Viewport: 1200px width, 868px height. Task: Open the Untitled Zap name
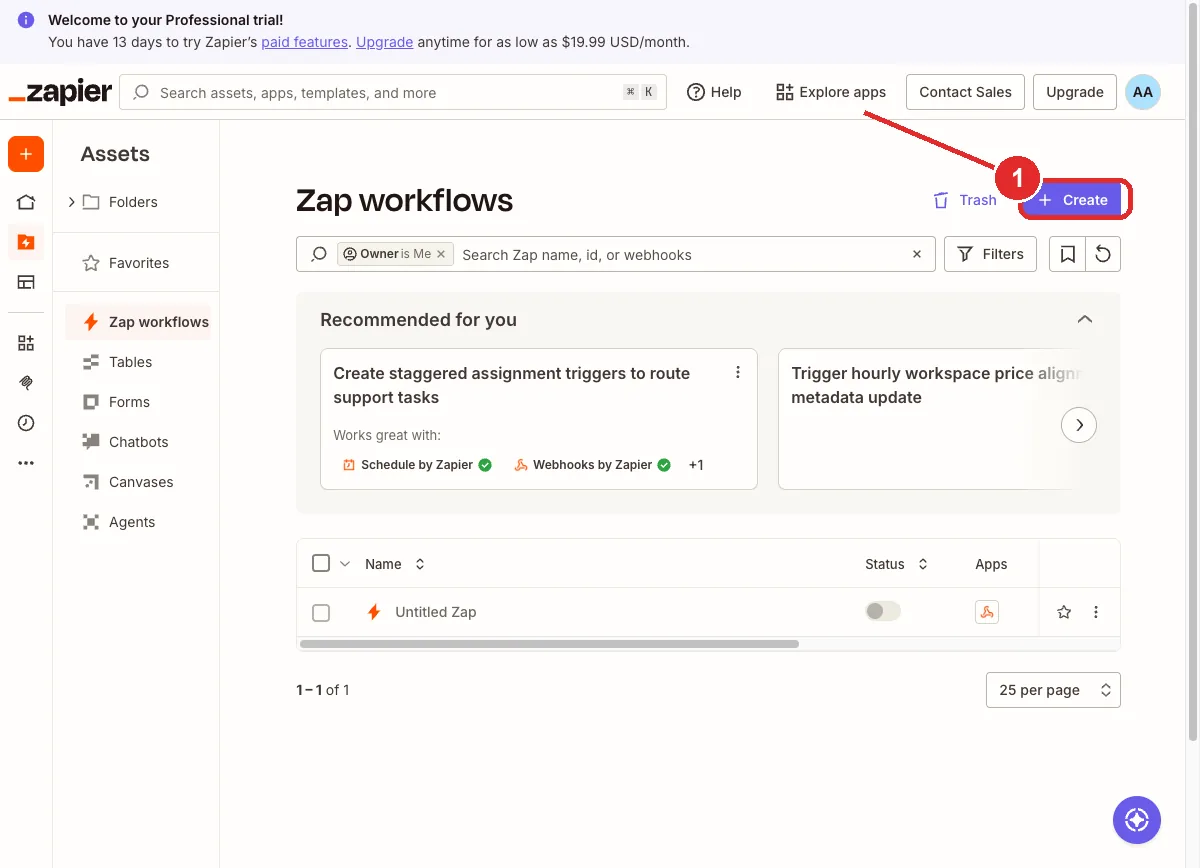click(435, 612)
